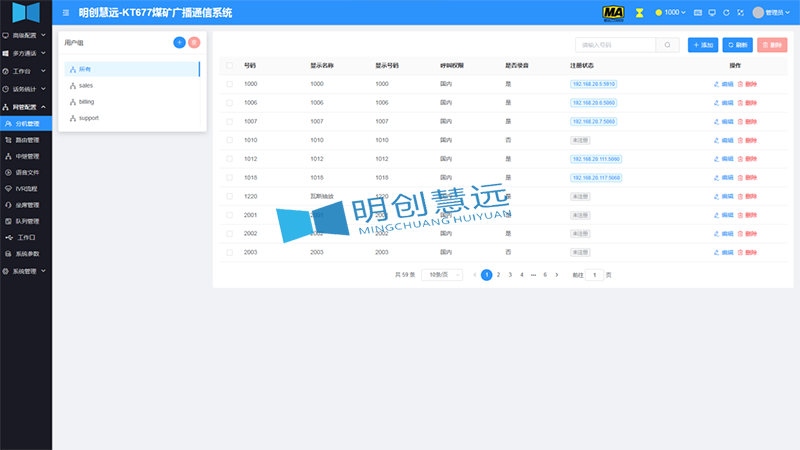The width and height of the screenshot is (800, 450).
Task: Click the extension number search input field
Action: click(615, 45)
